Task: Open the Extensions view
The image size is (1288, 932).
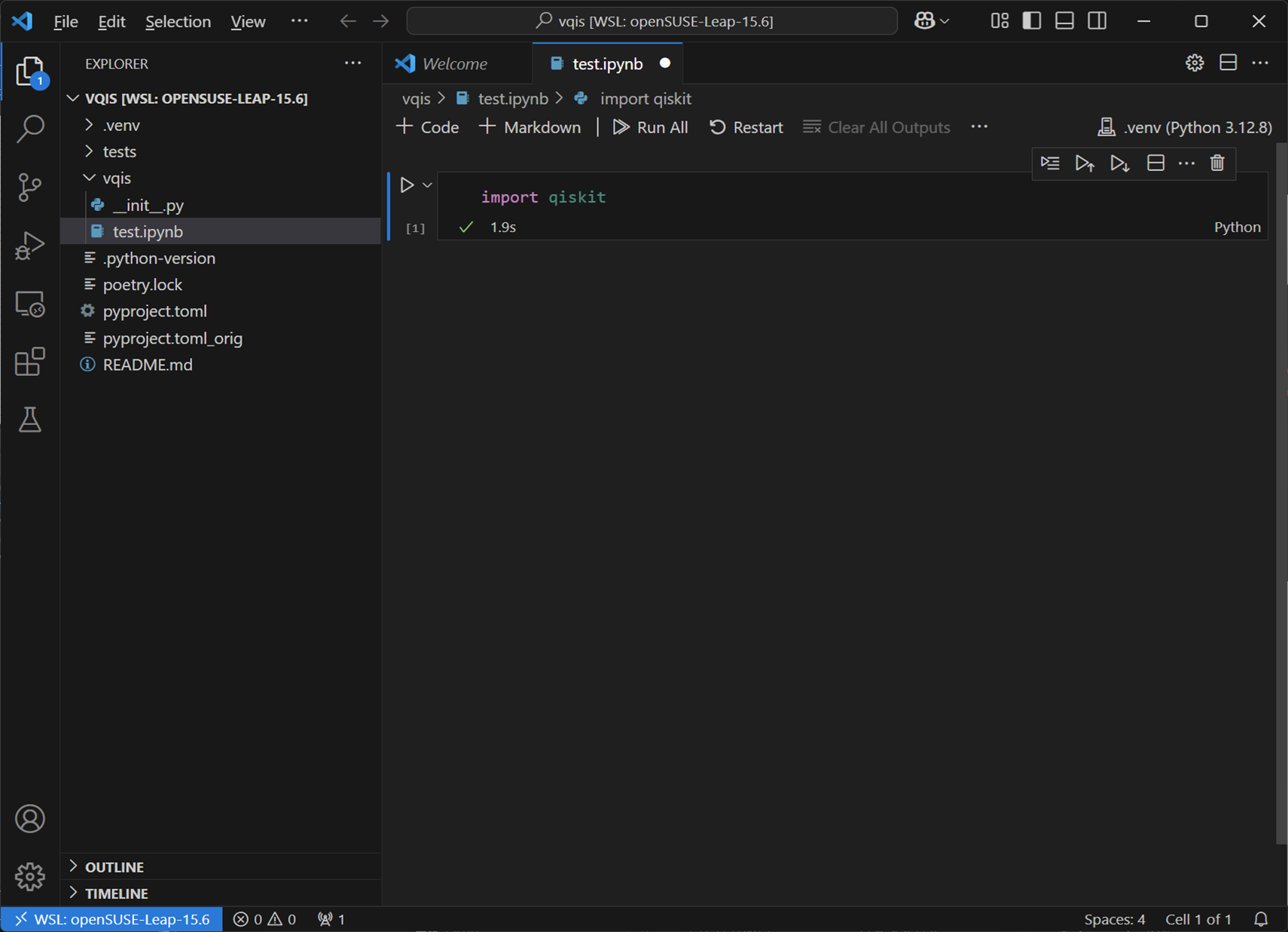Action: 30,362
